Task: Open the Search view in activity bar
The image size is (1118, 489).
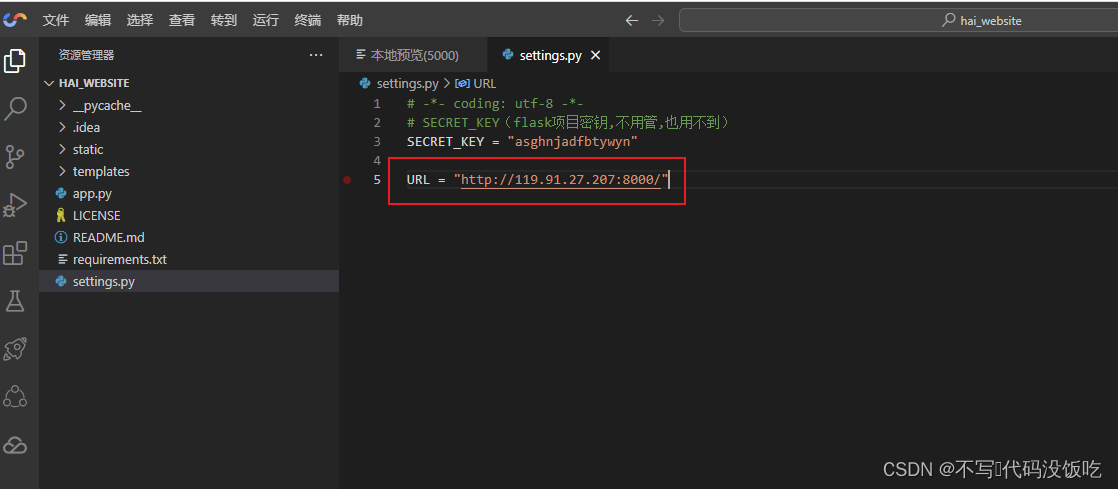Action: point(15,109)
